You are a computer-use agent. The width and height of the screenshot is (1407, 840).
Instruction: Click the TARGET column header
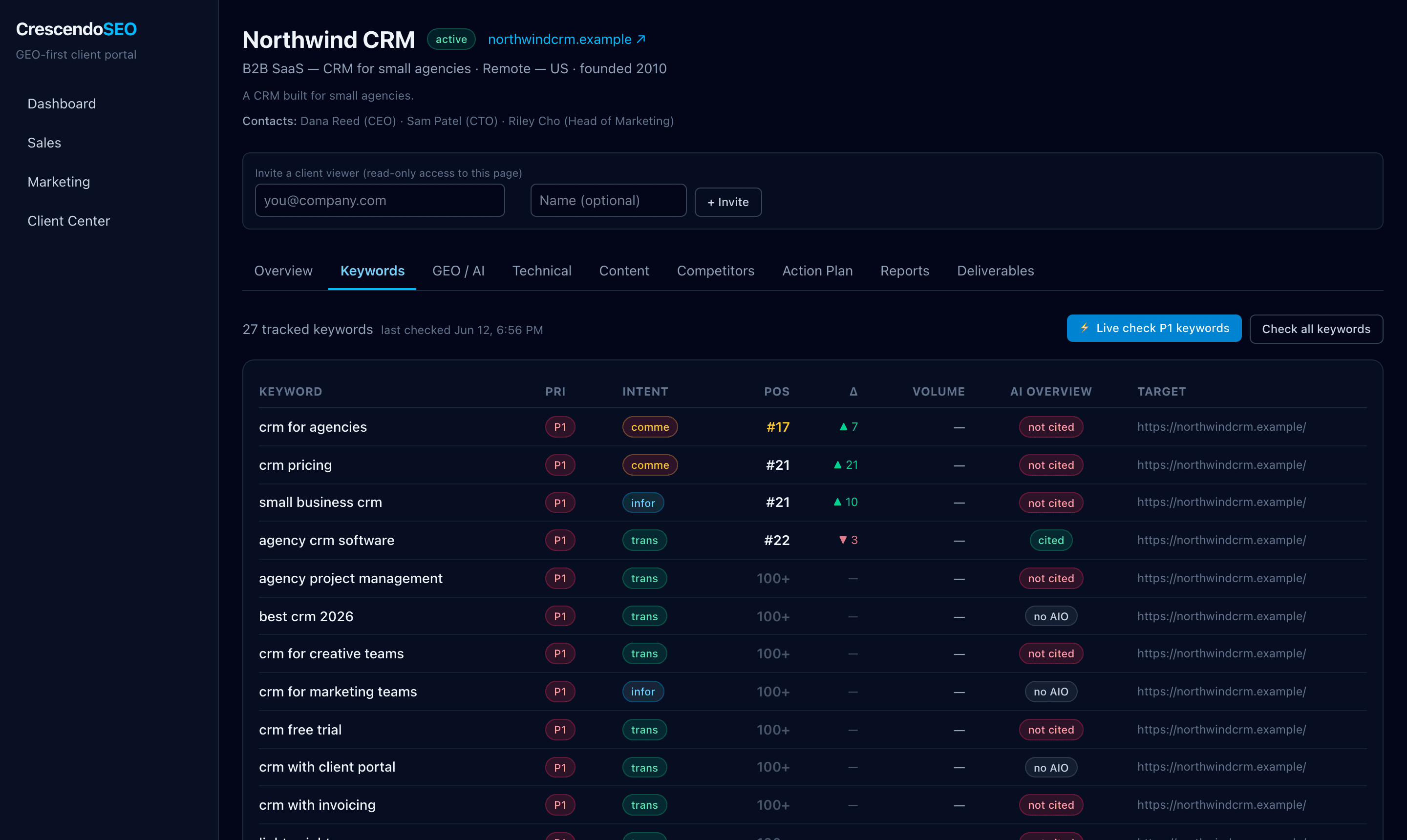point(1161,392)
